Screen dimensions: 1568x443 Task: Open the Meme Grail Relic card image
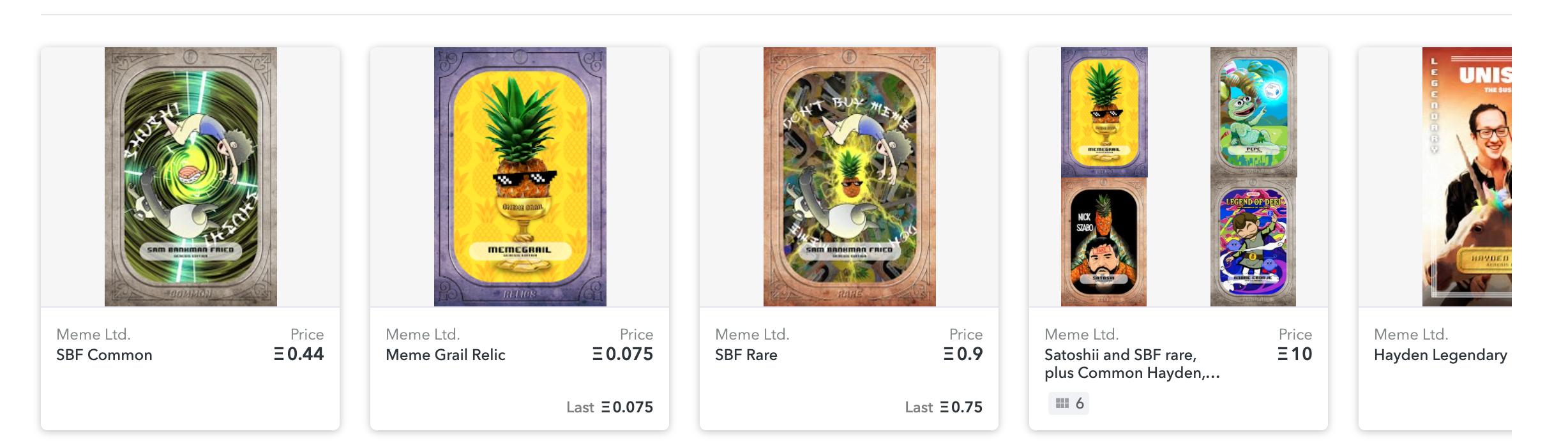[x=520, y=177]
